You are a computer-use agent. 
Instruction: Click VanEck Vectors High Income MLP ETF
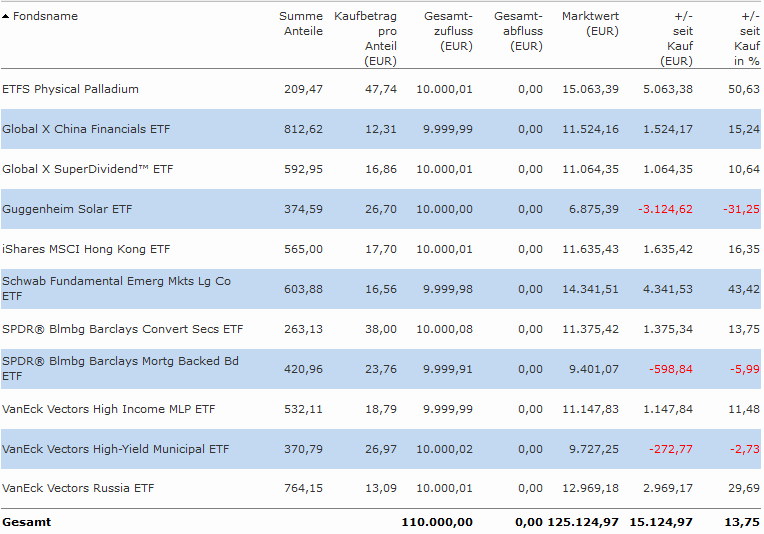click(x=108, y=409)
